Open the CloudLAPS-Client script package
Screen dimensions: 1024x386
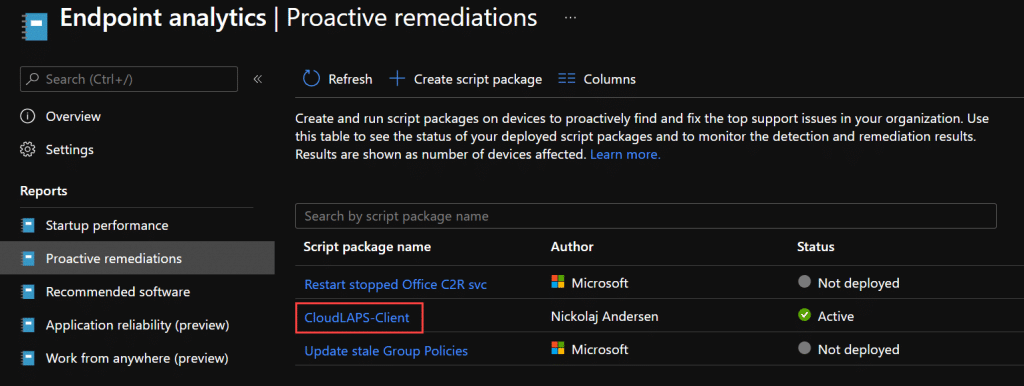(x=357, y=318)
